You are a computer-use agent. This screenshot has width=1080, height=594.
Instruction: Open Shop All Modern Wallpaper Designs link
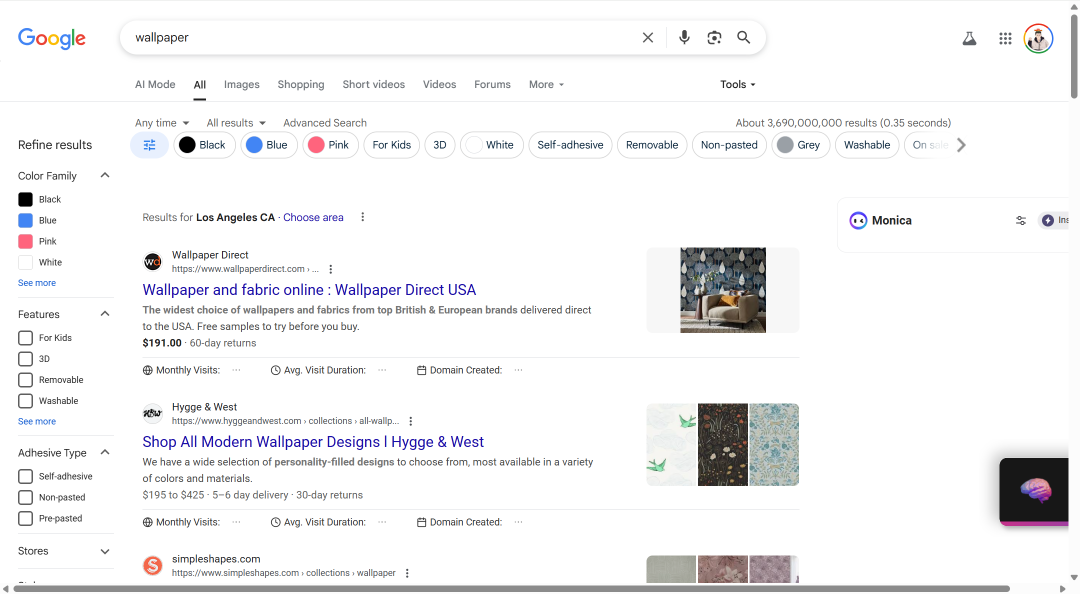pos(313,442)
